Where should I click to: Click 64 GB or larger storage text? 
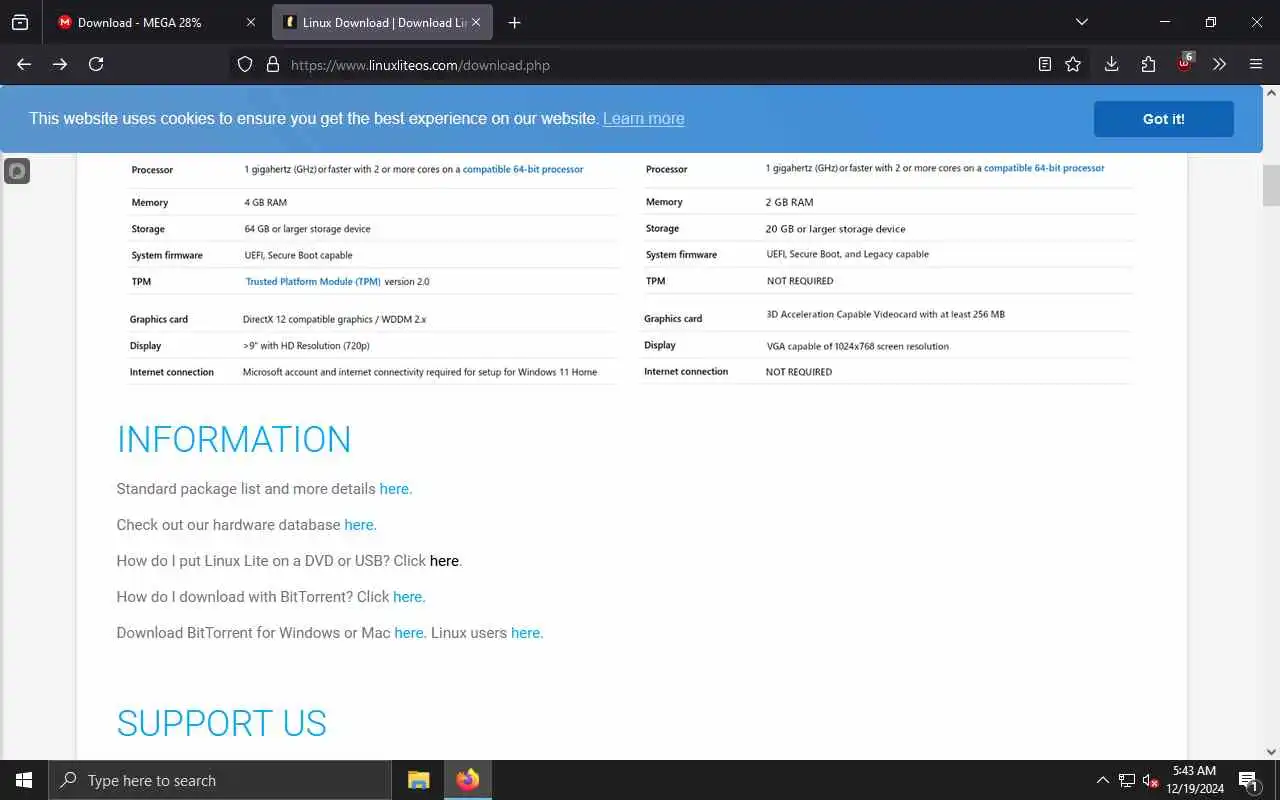tap(307, 229)
